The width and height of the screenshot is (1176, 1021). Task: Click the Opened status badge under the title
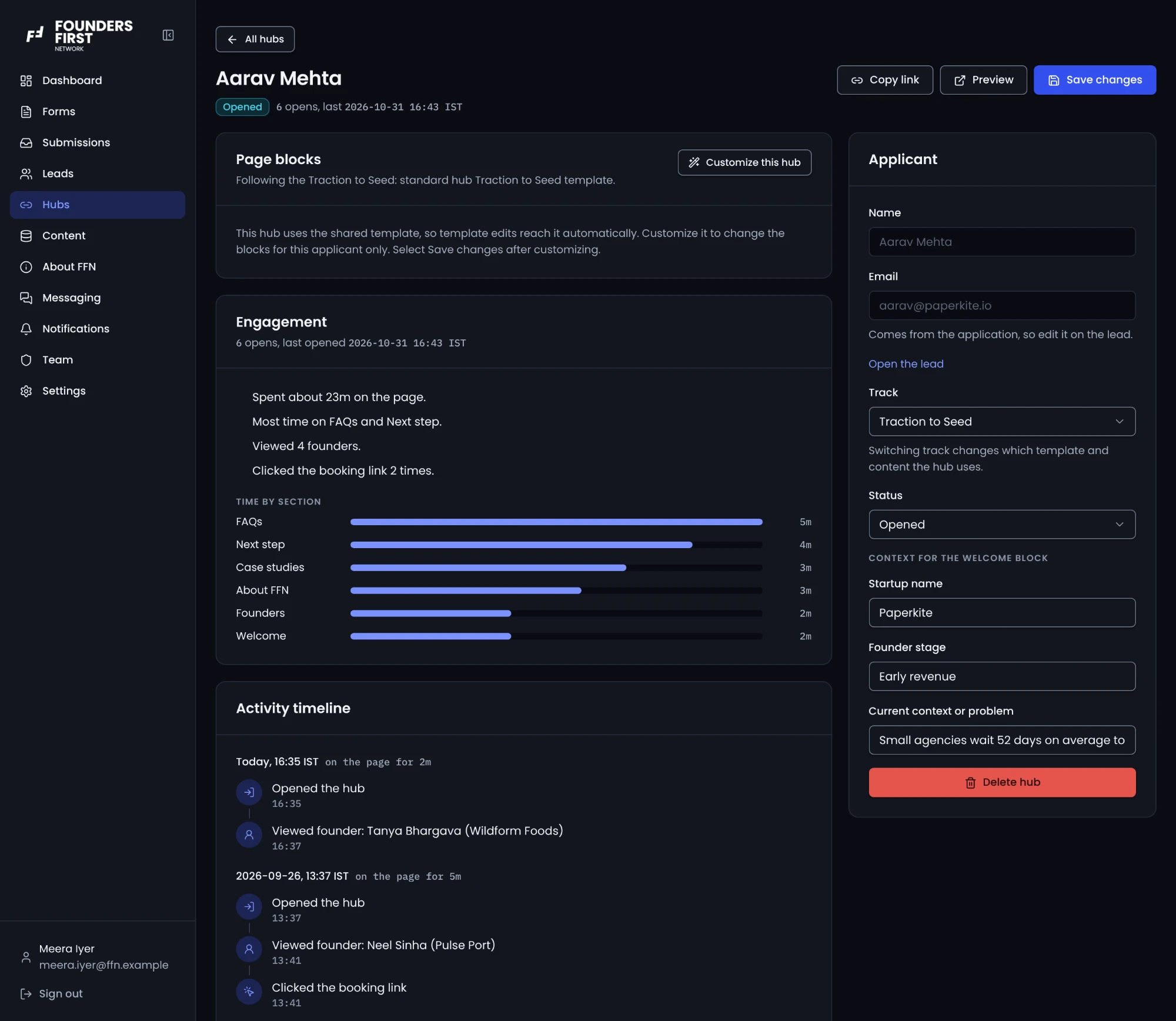(242, 107)
